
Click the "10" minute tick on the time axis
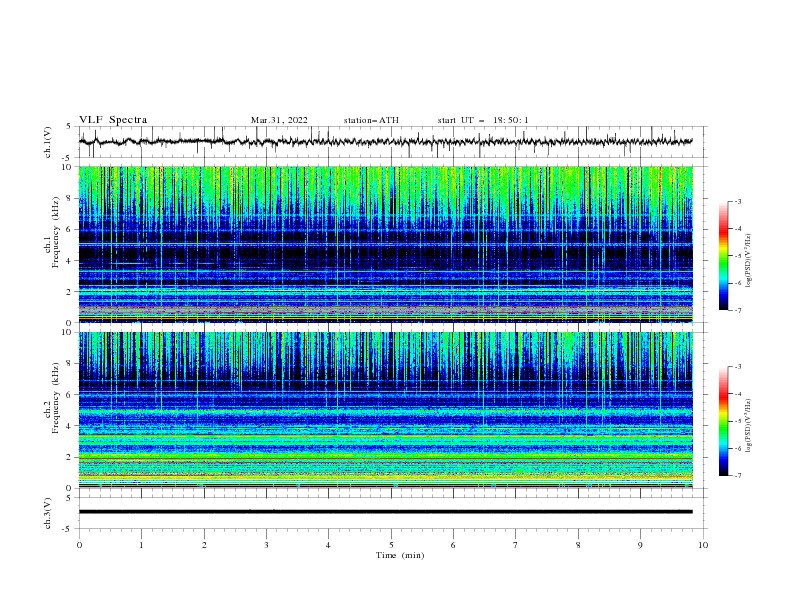pos(703,545)
